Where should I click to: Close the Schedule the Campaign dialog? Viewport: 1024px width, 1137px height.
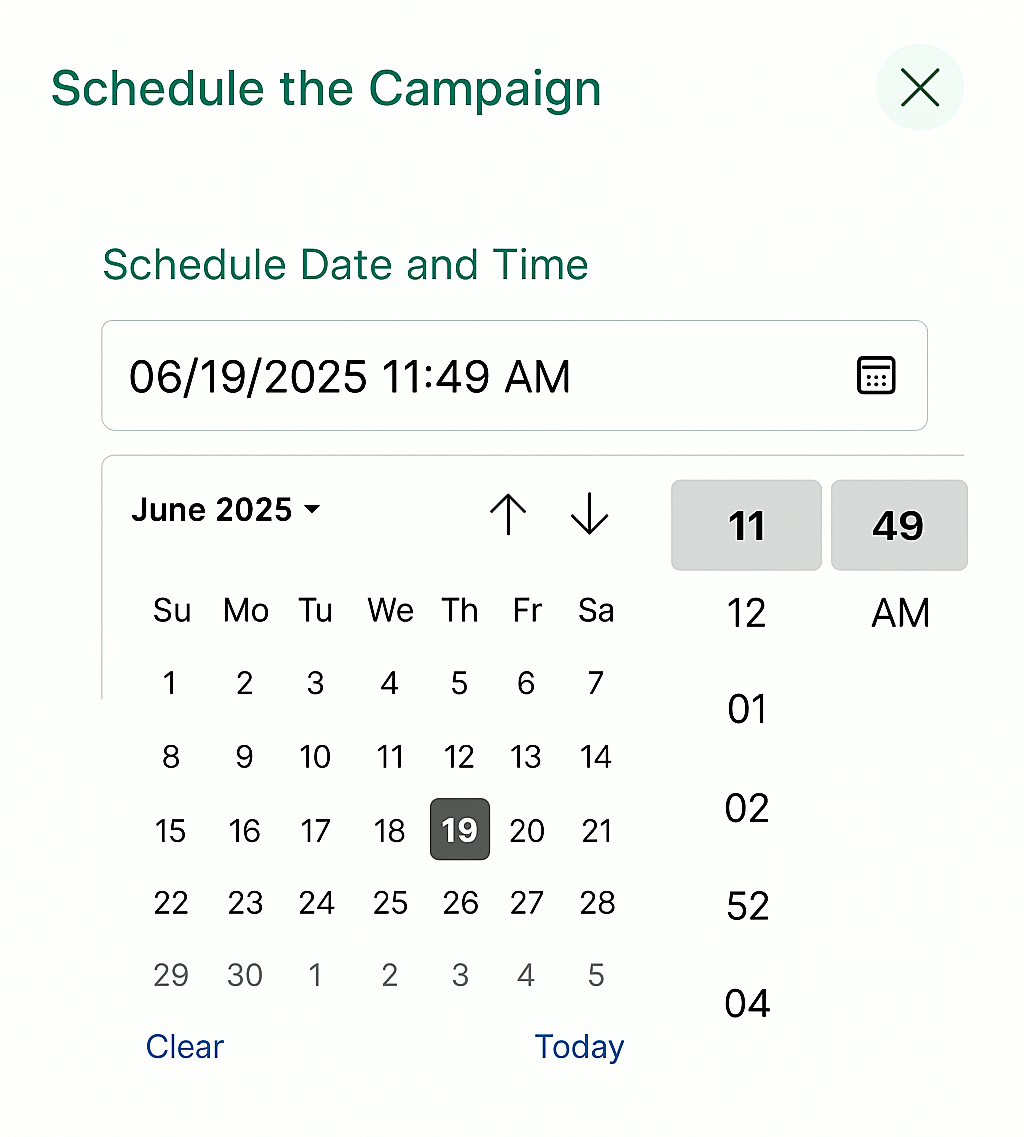click(920, 88)
